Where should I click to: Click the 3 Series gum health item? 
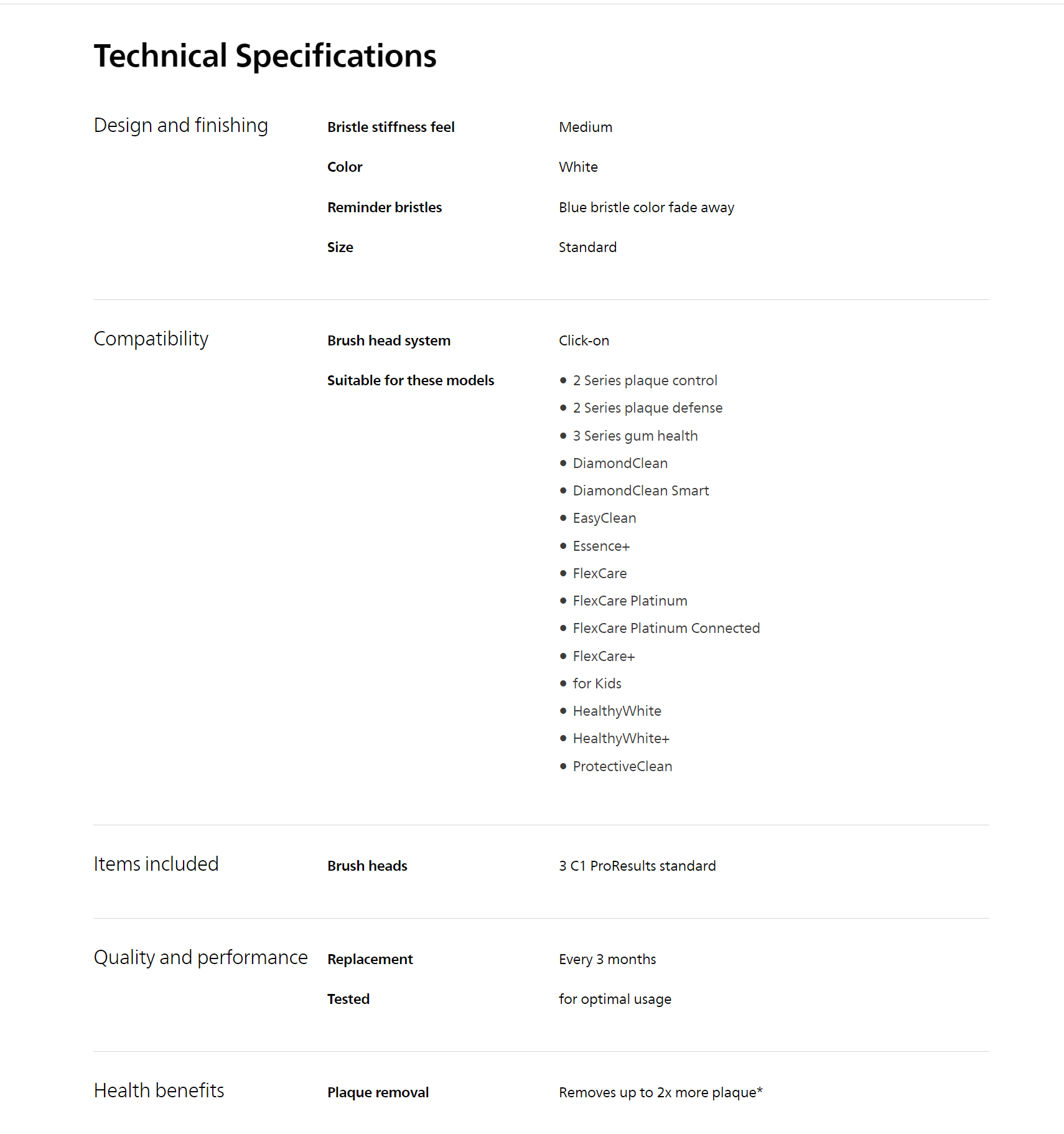(x=635, y=436)
